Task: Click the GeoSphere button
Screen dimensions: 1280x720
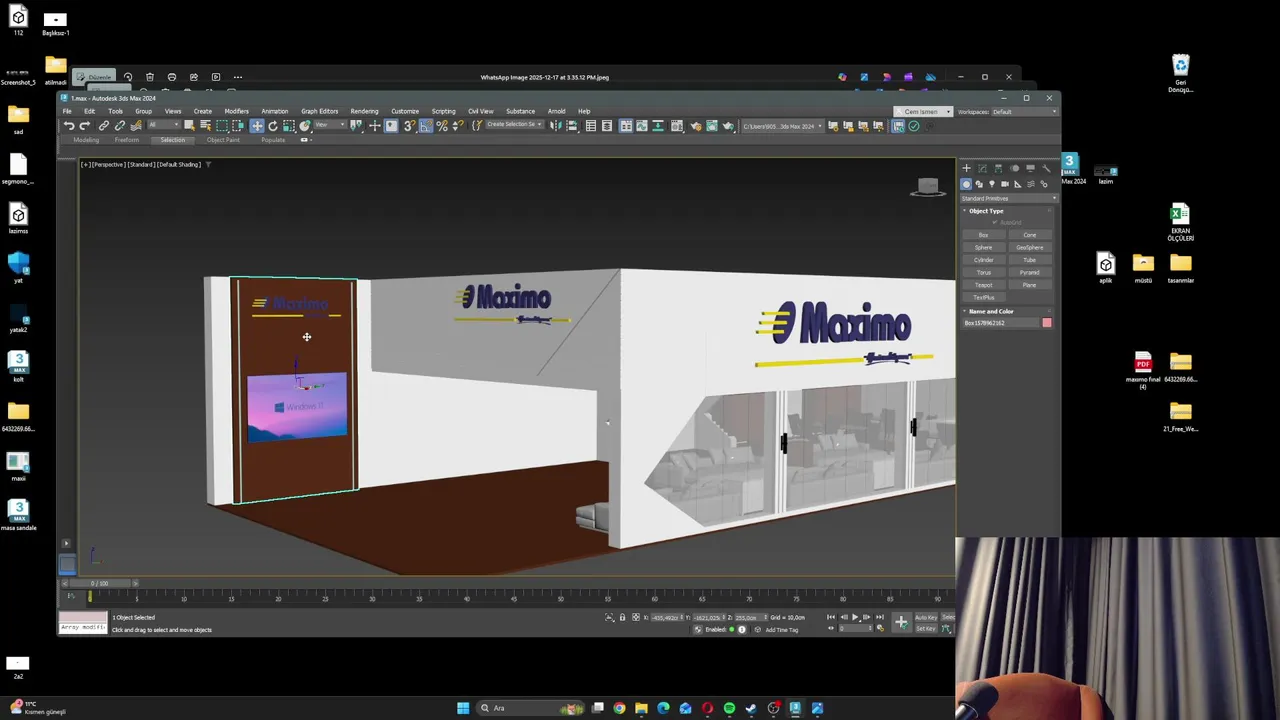Action: coord(1030,247)
